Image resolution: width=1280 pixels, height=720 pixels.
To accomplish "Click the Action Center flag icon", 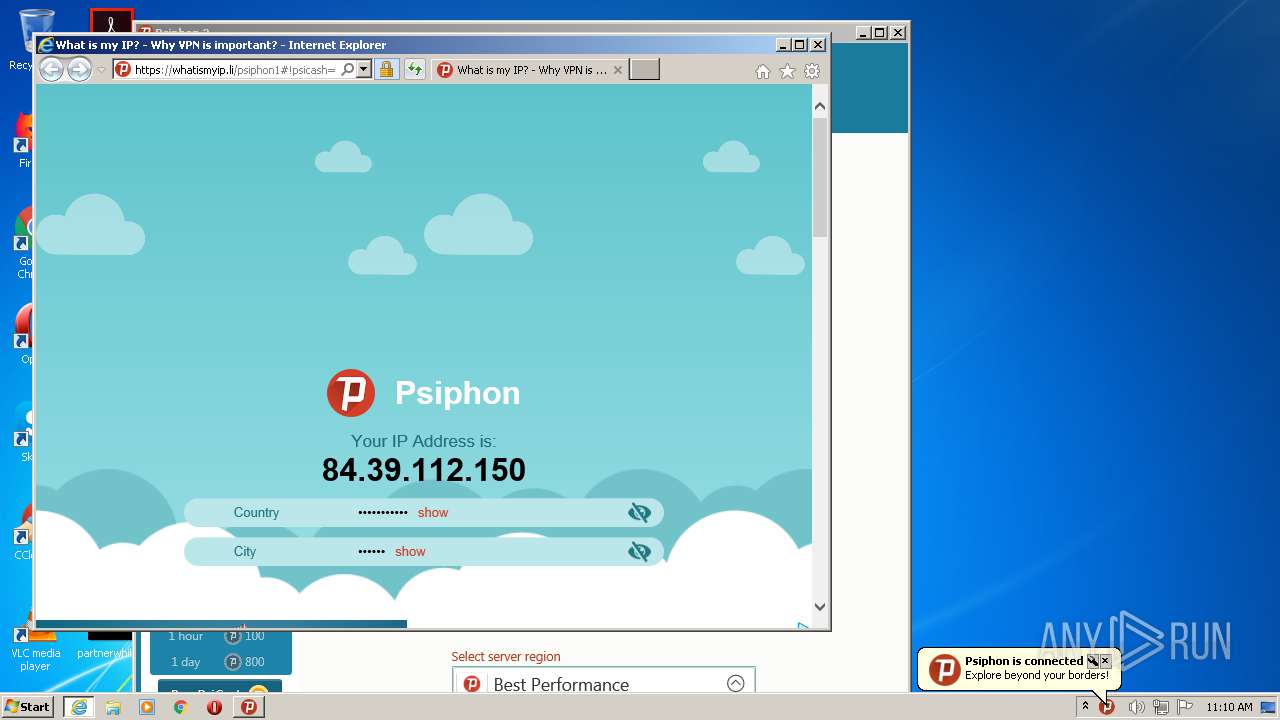I will [x=1185, y=707].
